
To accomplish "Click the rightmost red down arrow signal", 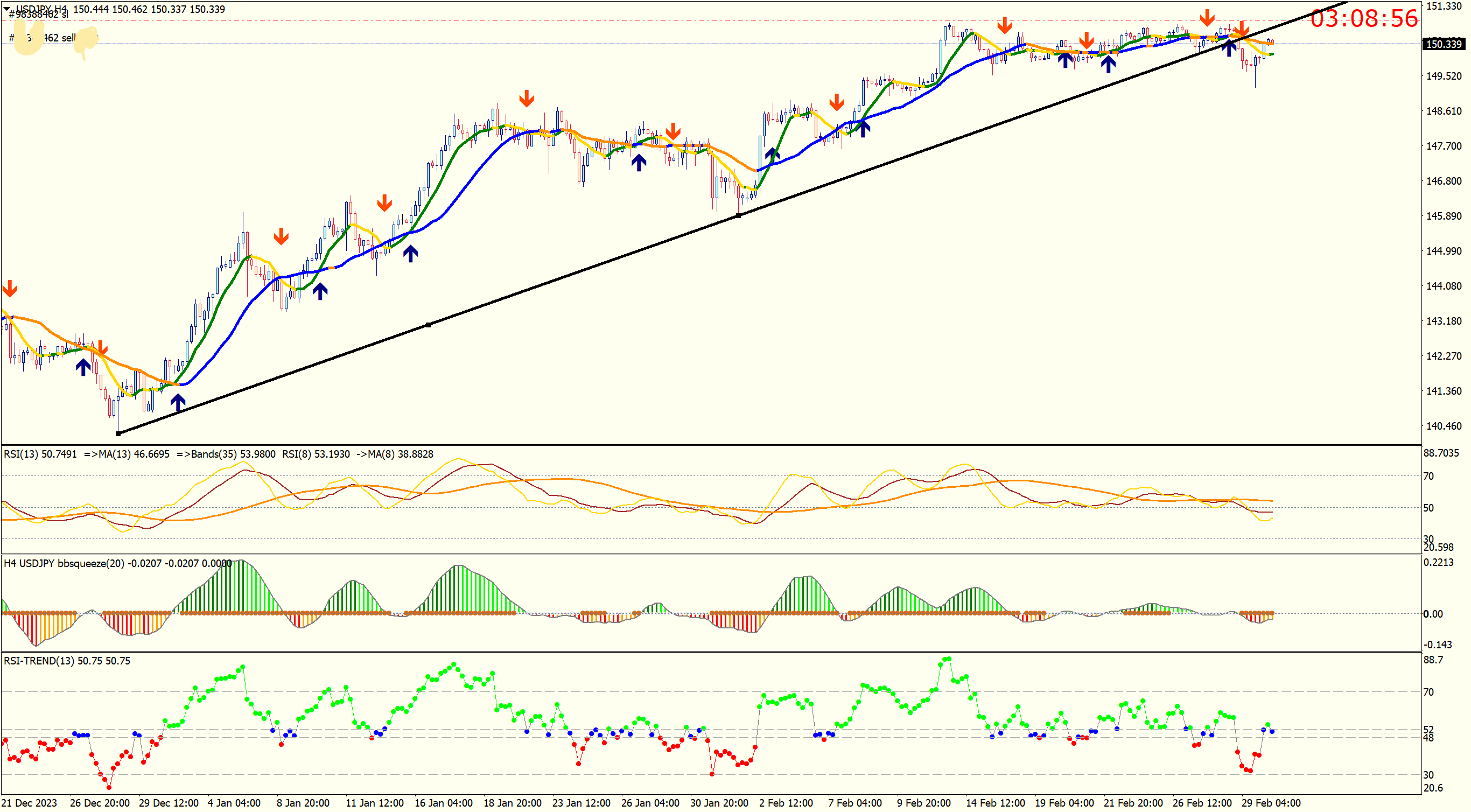I will pyautogui.click(x=1242, y=29).
